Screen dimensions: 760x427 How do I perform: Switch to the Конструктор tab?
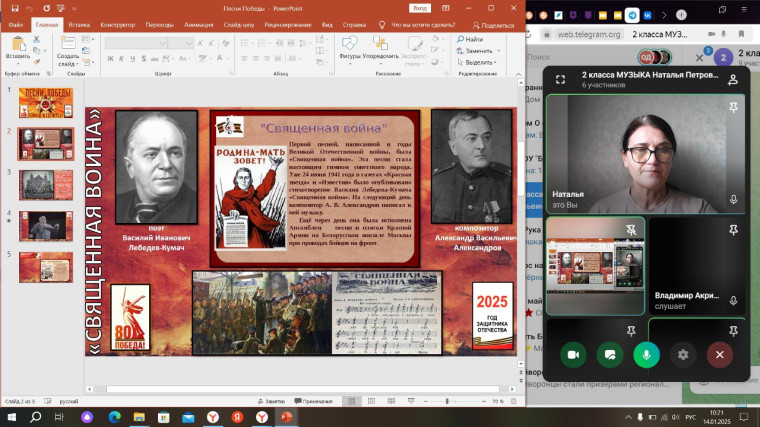(x=117, y=25)
